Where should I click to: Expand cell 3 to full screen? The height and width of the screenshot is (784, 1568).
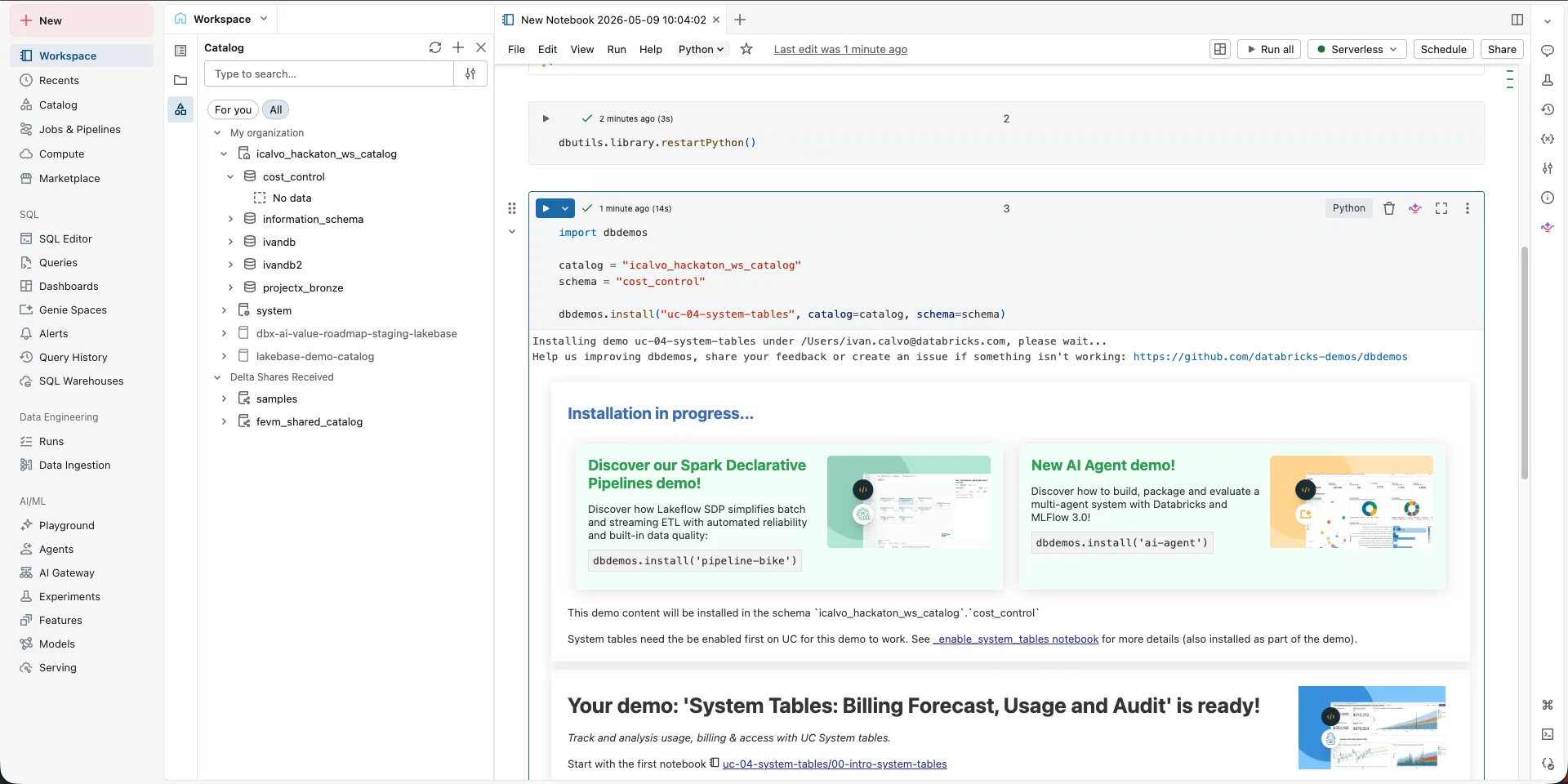[1441, 208]
